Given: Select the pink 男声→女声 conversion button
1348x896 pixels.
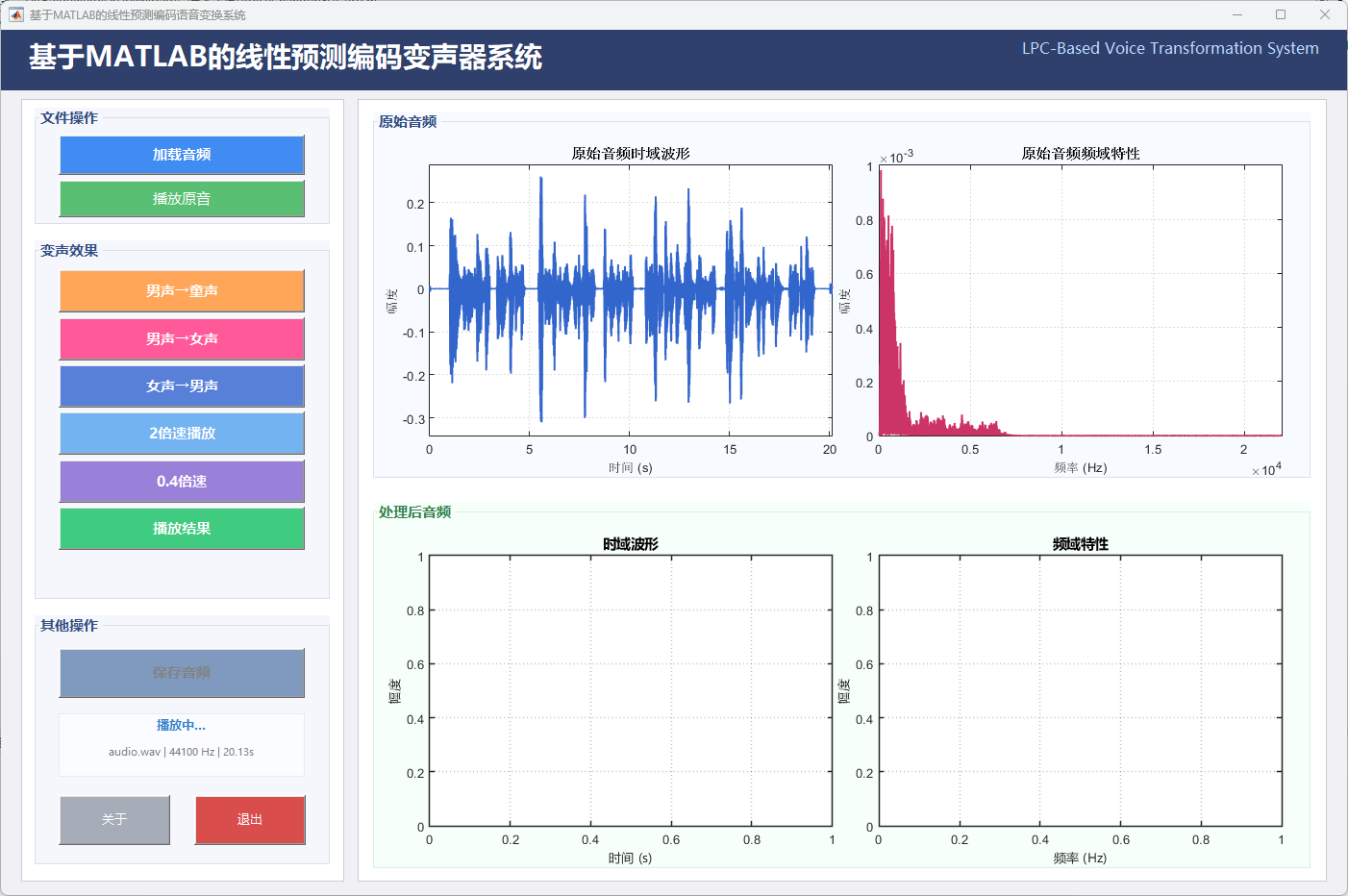Looking at the screenshot, I should pyautogui.click(x=182, y=338).
